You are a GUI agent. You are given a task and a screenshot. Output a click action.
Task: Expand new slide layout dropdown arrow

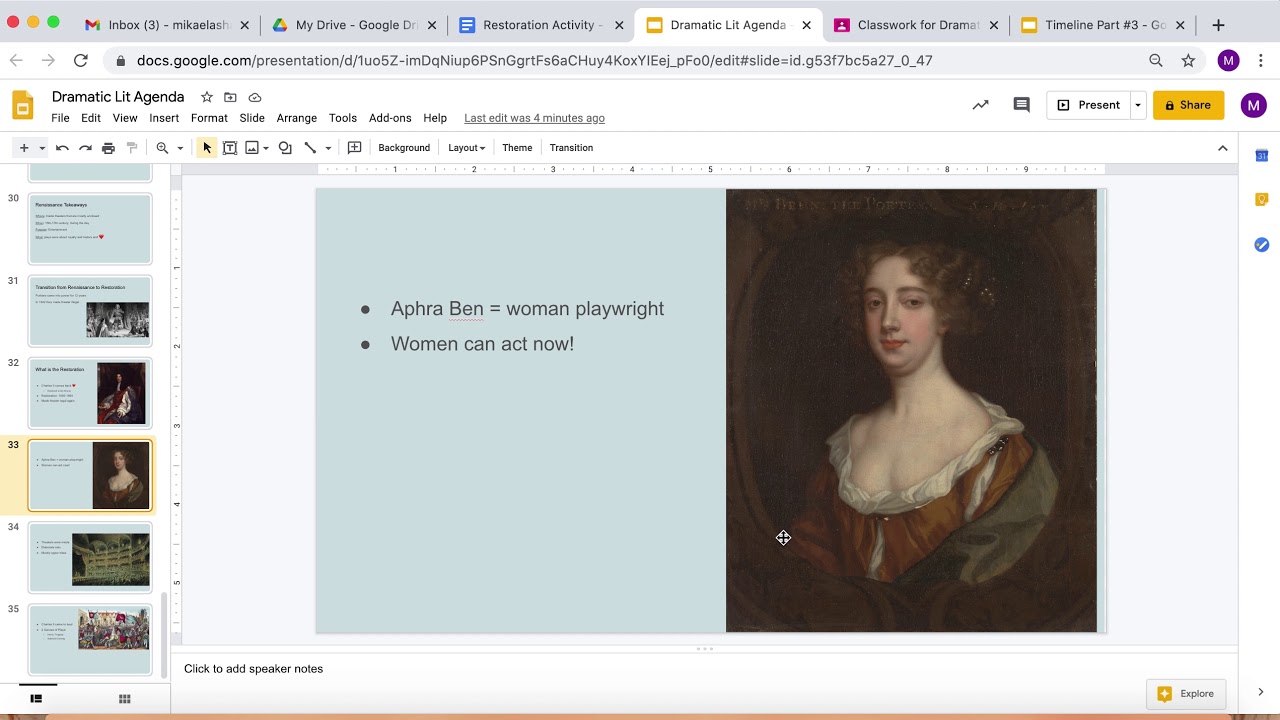(x=42, y=148)
